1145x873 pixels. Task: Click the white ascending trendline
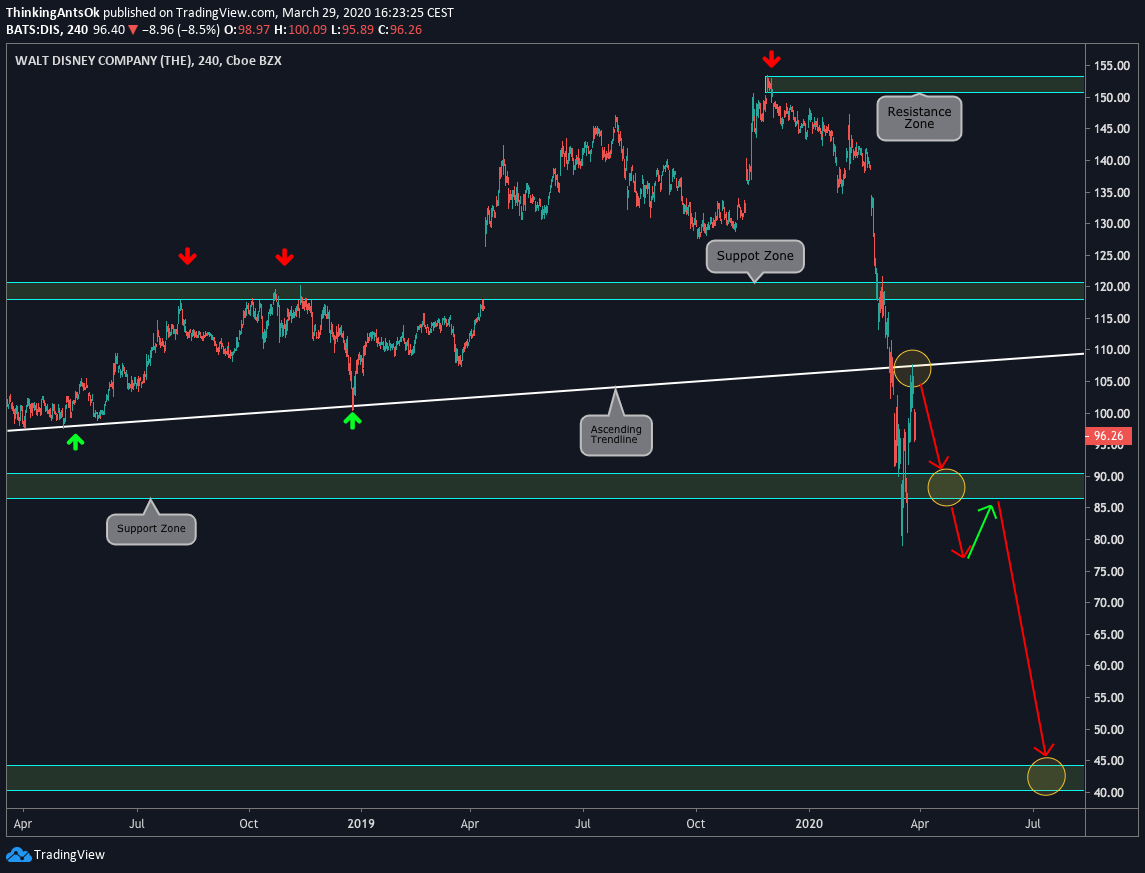tap(545, 392)
